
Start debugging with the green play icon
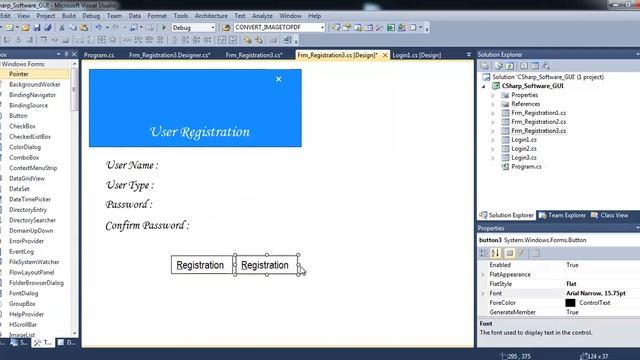tap(164, 28)
